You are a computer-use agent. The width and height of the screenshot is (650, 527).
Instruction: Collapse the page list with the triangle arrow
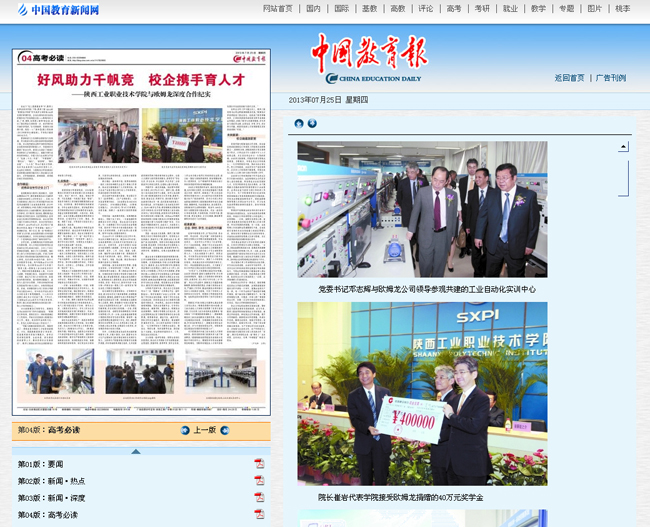coord(135,451)
